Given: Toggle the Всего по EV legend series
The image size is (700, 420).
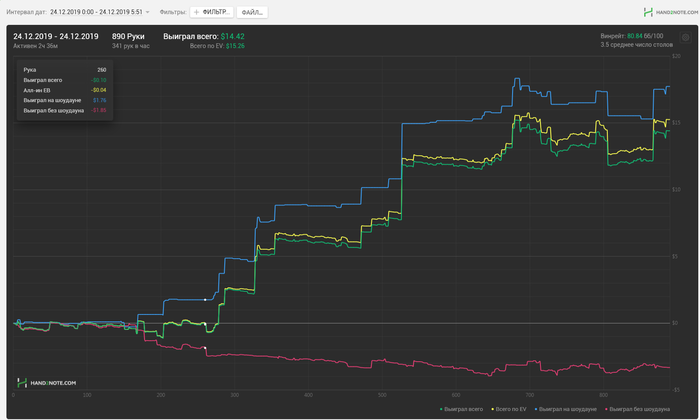Looking at the screenshot, I should (509, 409).
